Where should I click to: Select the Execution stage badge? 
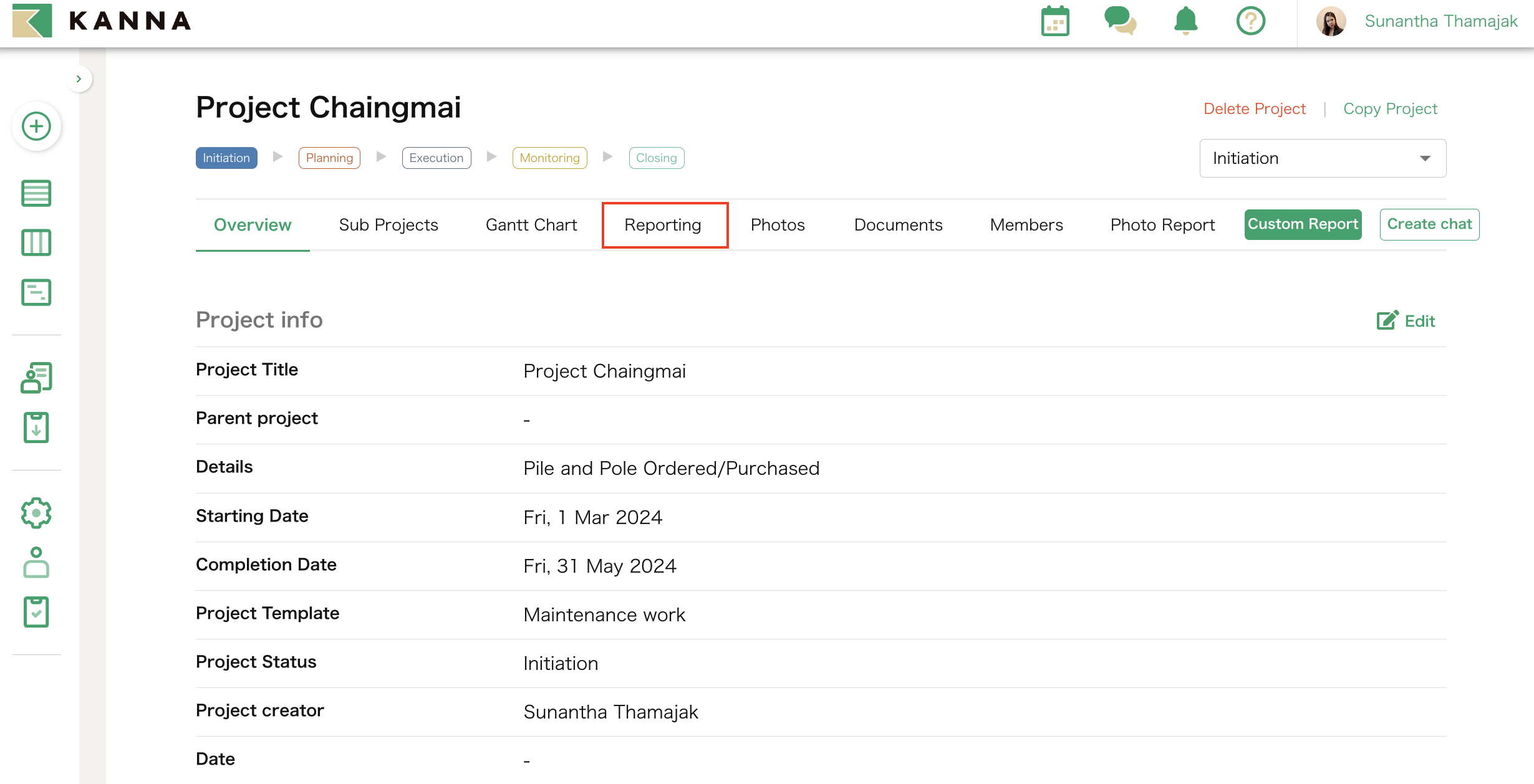click(x=436, y=158)
